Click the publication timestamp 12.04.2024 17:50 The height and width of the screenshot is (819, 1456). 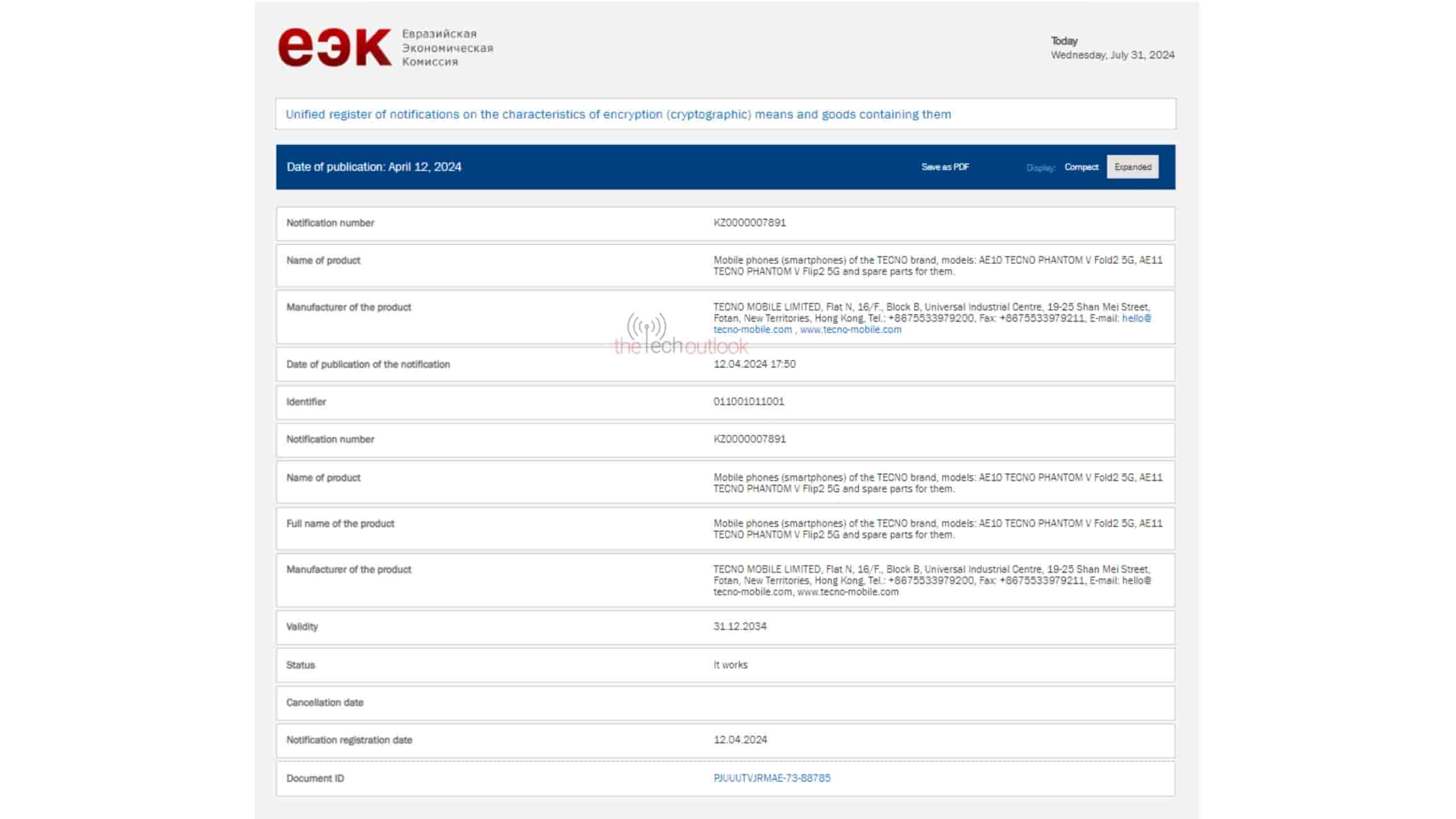[754, 364]
